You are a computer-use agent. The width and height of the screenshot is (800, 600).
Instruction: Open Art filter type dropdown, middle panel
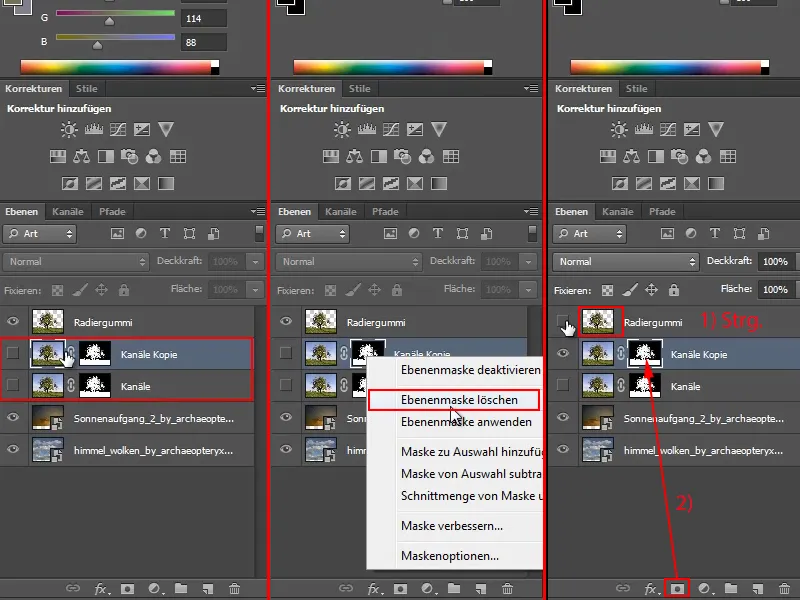(x=313, y=234)
